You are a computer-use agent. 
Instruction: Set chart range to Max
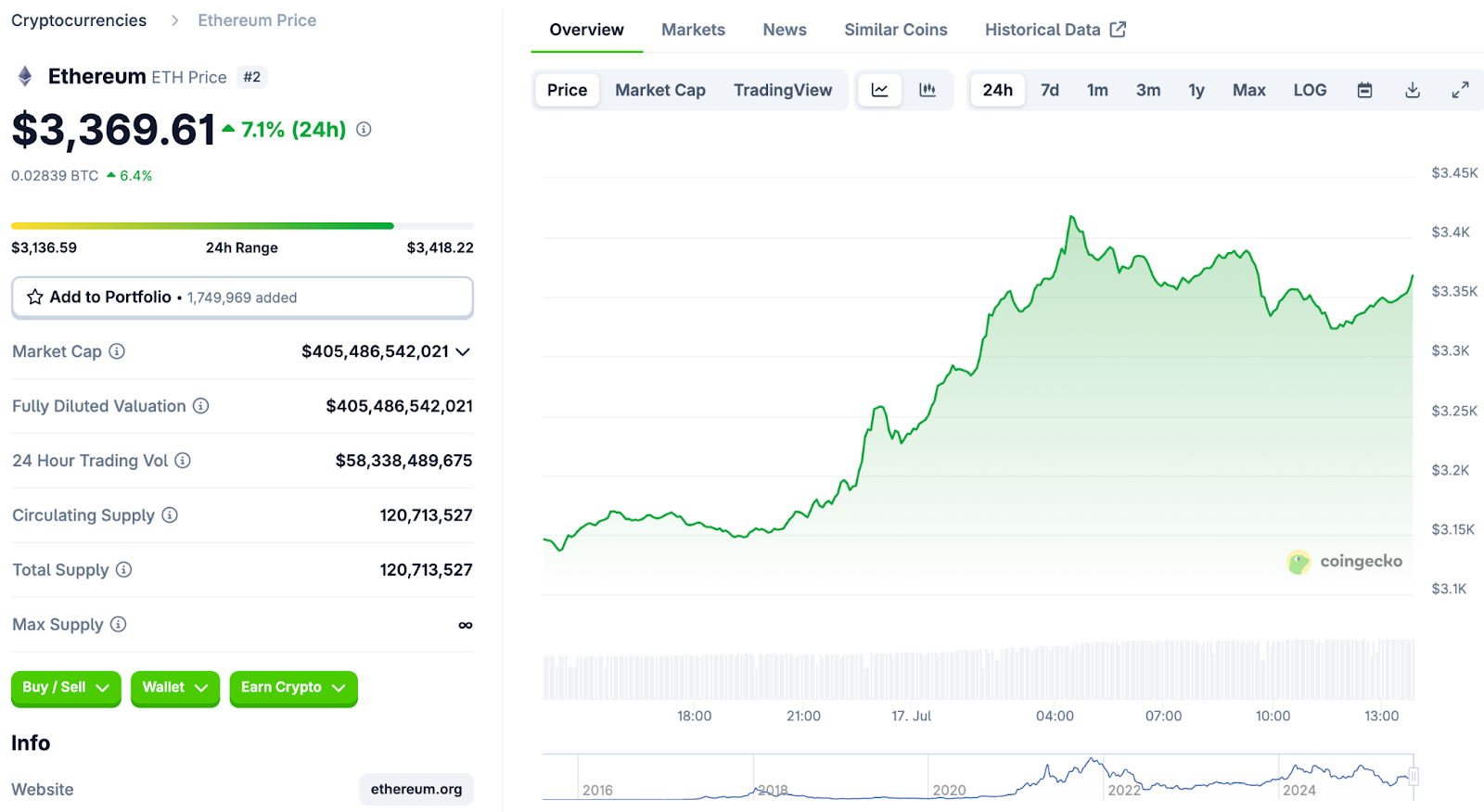pyautogui.click(x=1249, y=90)
